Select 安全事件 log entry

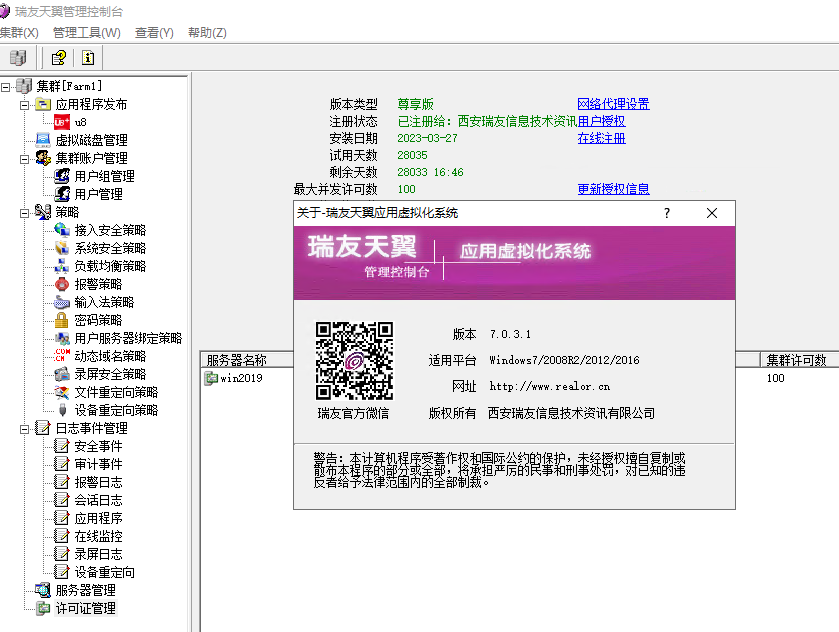(x=98, y=446)
